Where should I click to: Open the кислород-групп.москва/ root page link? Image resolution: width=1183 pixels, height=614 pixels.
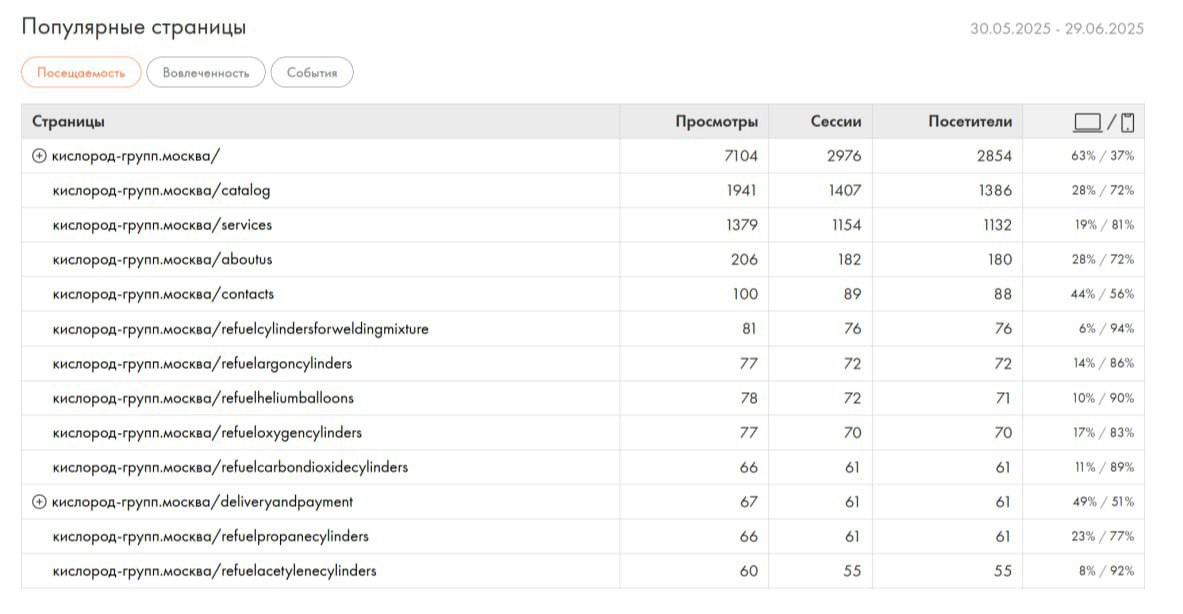pos(136,157)
